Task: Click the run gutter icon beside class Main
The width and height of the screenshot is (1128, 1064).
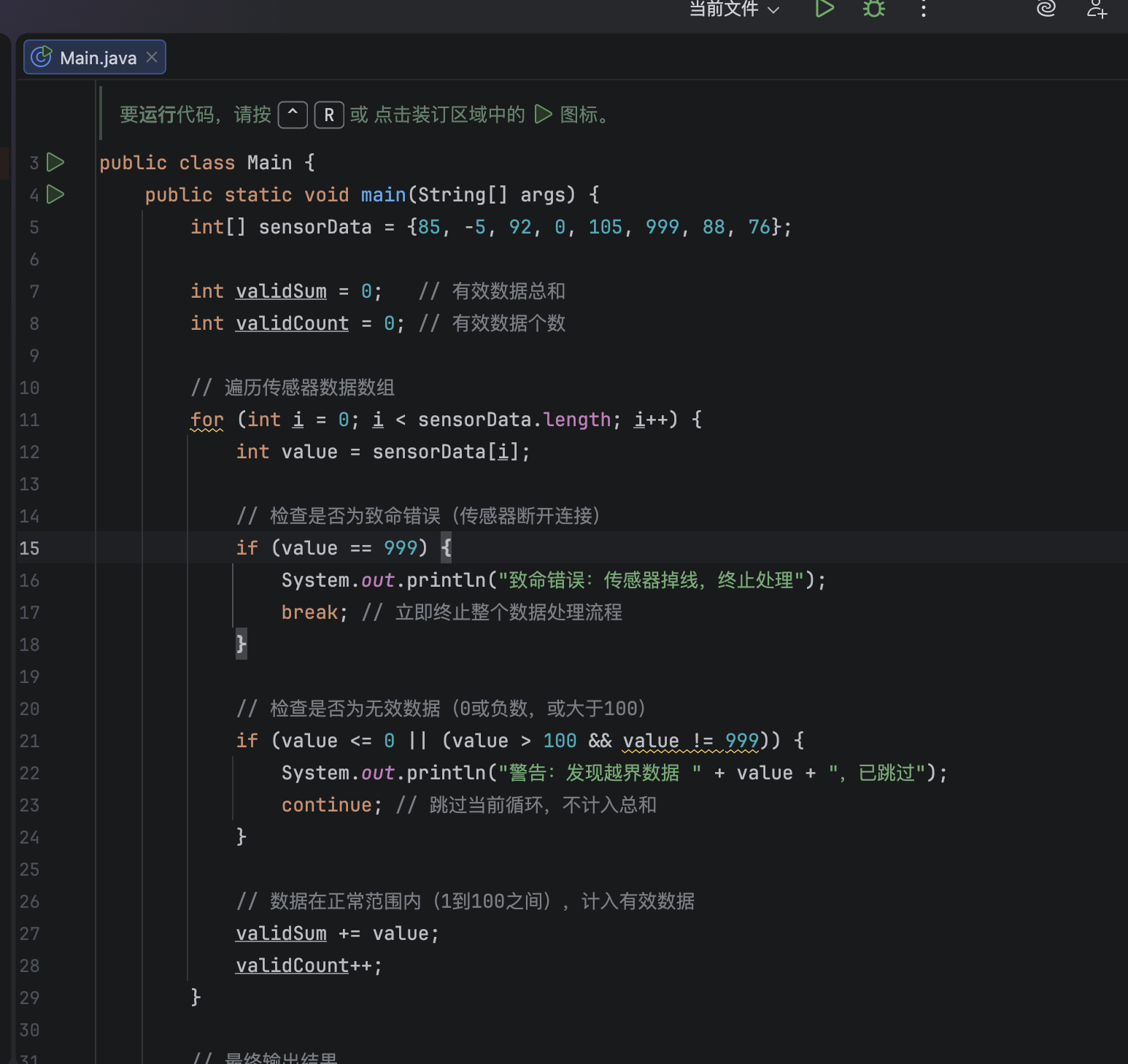Action: click(55, 162)
